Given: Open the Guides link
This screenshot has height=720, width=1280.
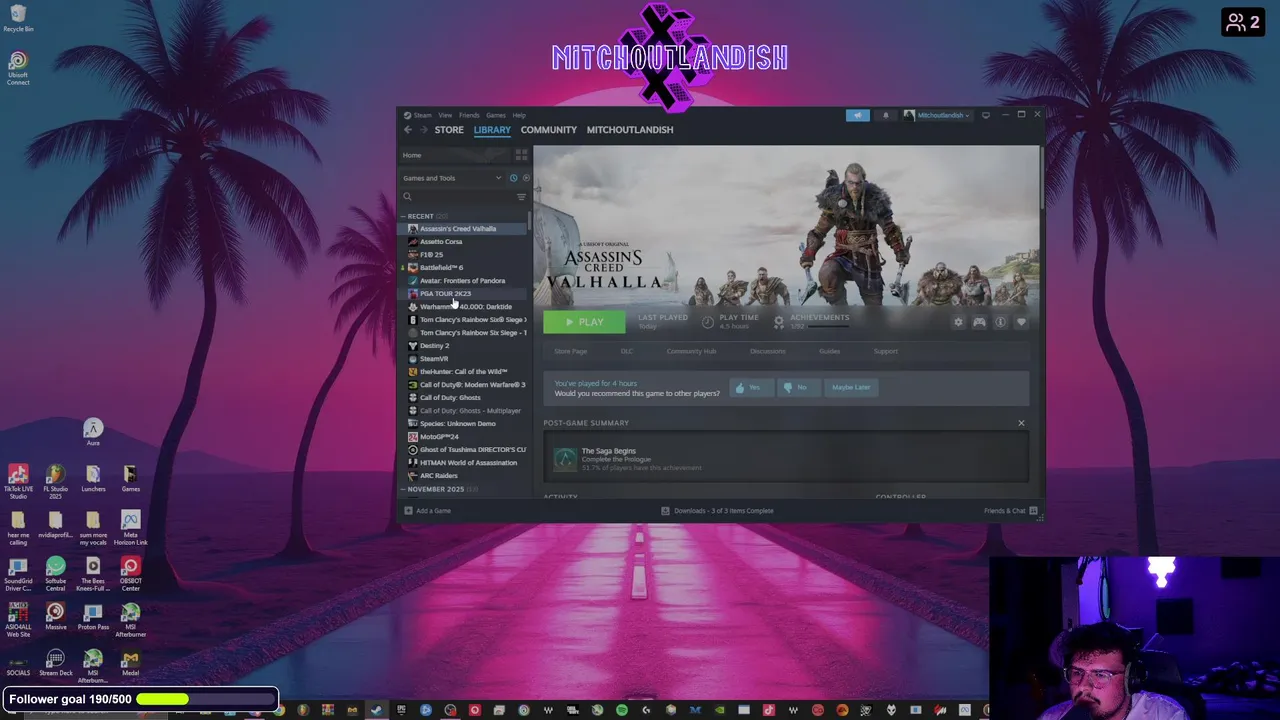Looking at the screenshot, I should [x=829, y=351].
